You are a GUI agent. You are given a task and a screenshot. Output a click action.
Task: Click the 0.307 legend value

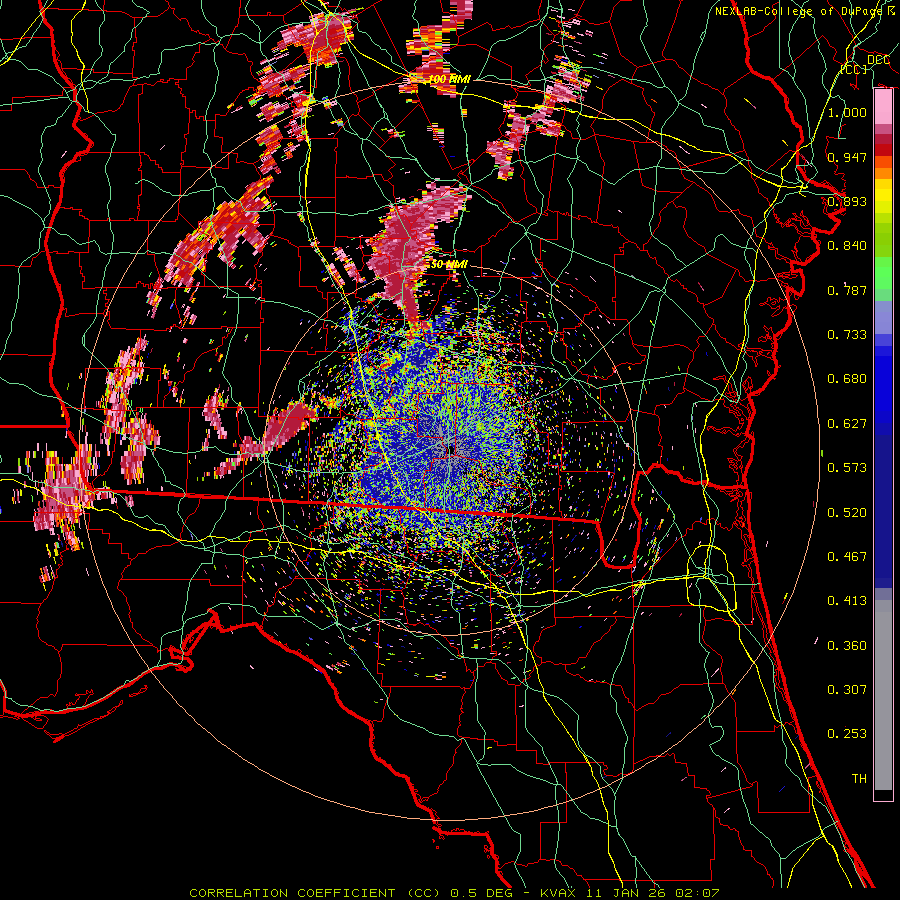pyautogui.click(x=847, y=690)
